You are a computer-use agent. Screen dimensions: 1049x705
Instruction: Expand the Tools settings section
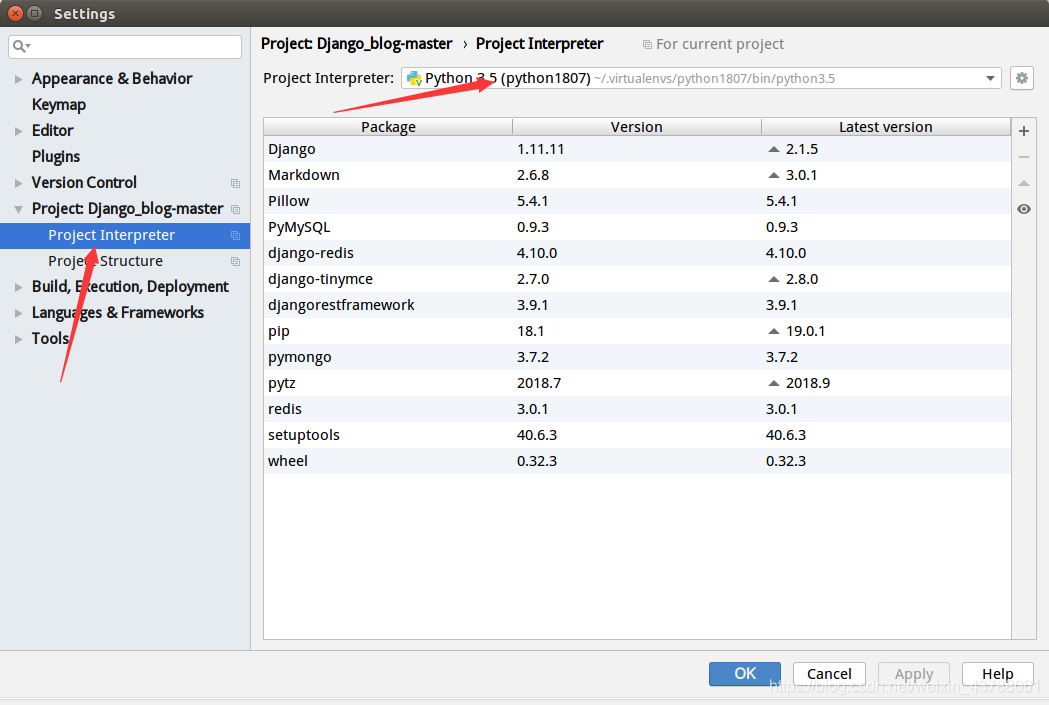18,339
